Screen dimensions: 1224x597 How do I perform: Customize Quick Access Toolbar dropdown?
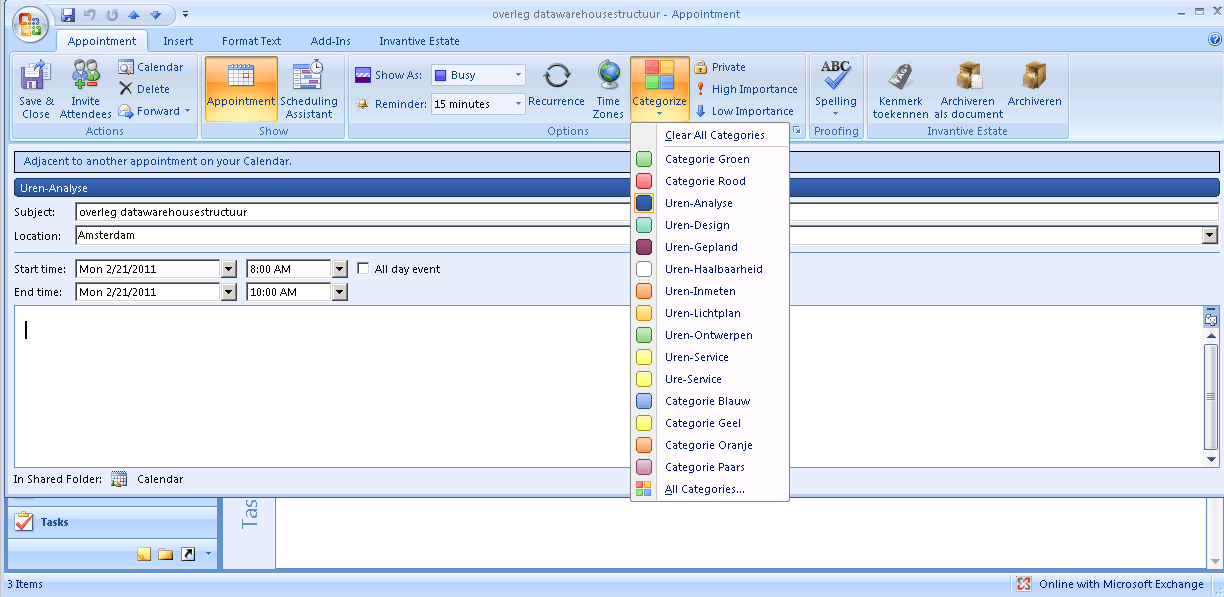coord(185,15)
